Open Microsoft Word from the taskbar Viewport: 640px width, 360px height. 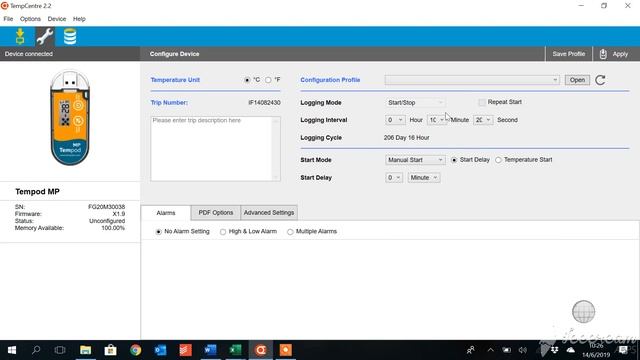click(x=210, y=350)
